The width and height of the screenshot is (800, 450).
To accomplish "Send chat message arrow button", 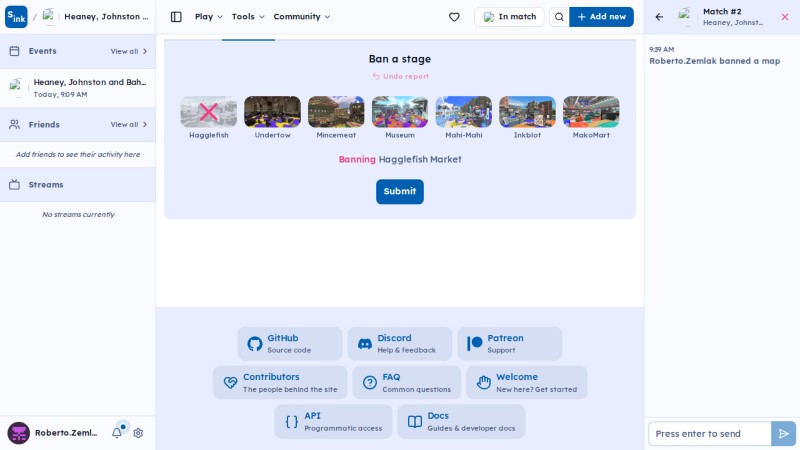I will pos(783,434).
